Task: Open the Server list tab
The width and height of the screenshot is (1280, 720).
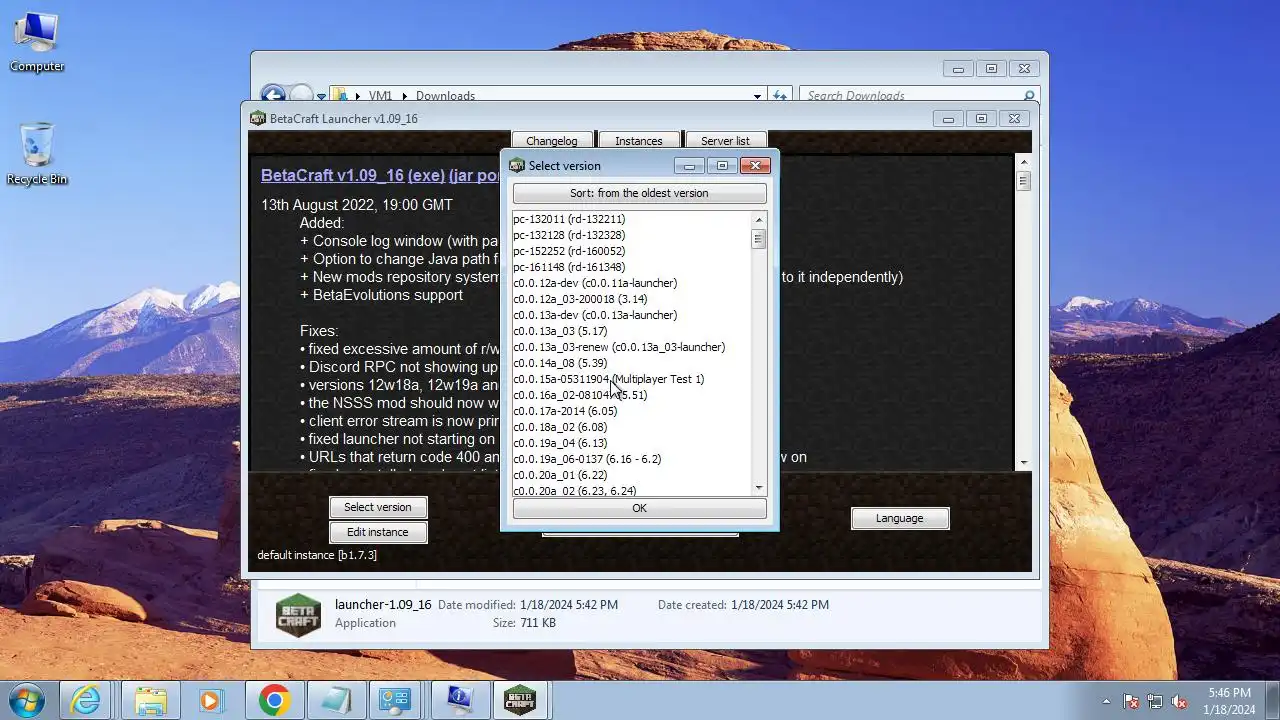Action: tap(725, 141)
